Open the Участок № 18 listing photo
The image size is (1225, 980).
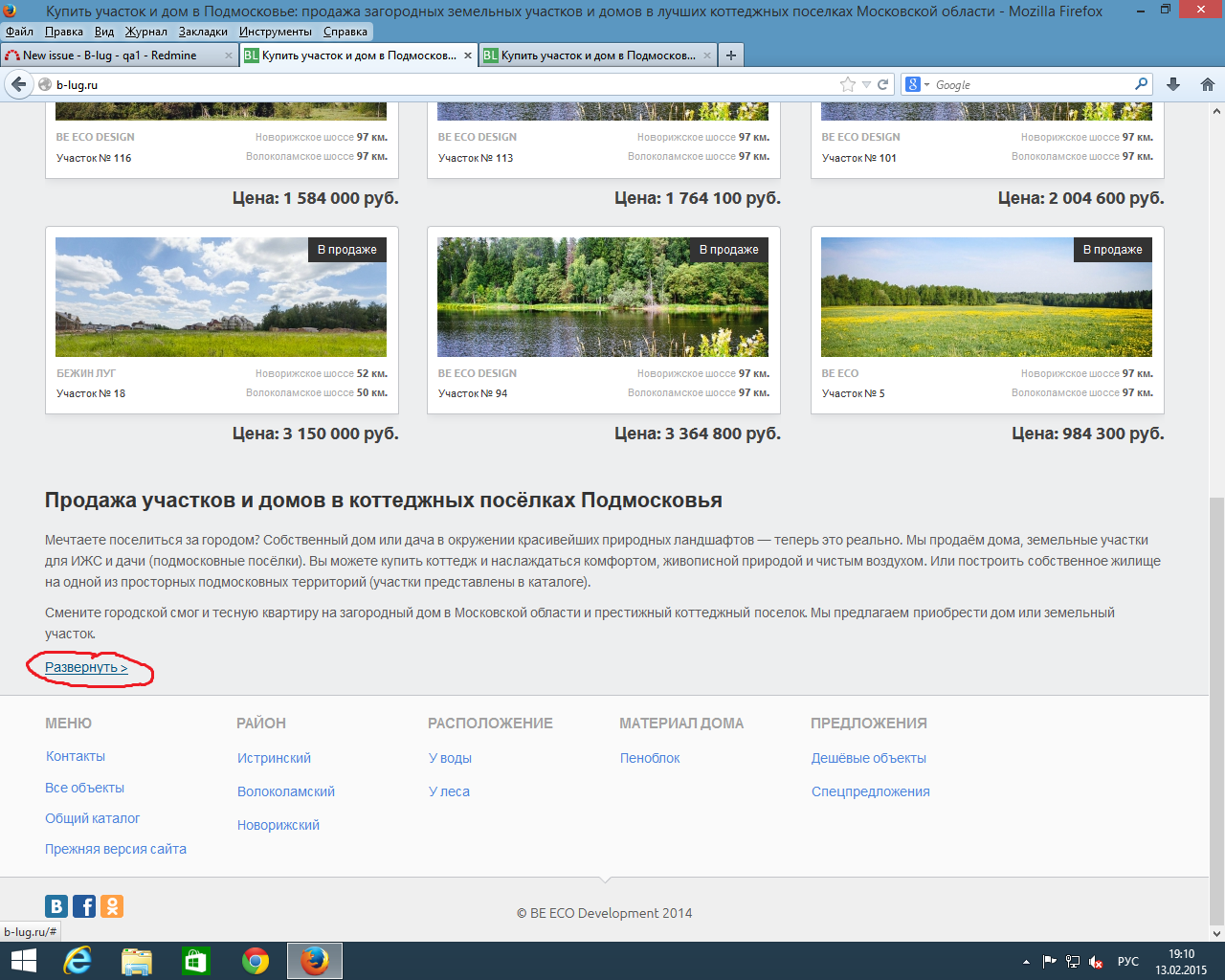coord(221,297)
